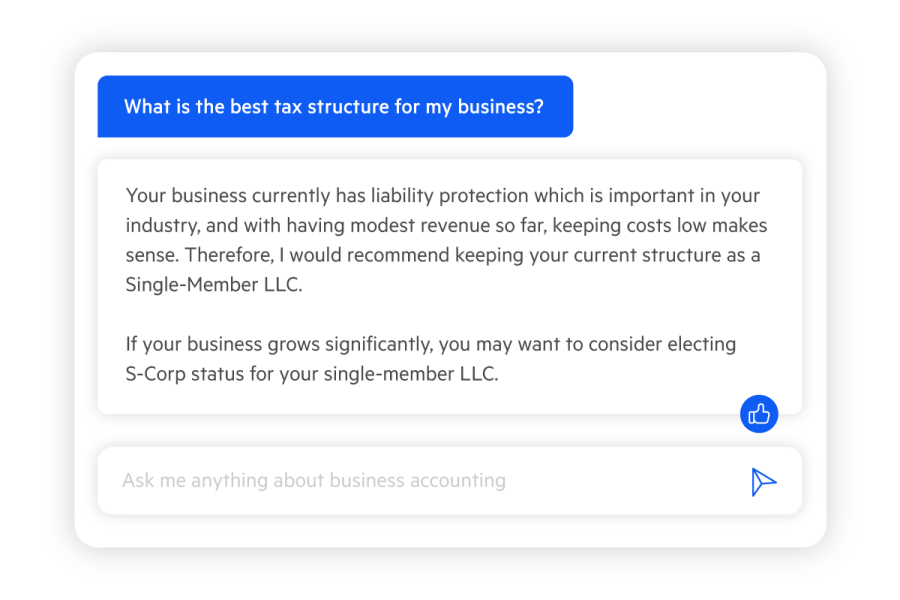
Task: Focus the 'Ask me anything about business accounting' field
Action: 450,481
